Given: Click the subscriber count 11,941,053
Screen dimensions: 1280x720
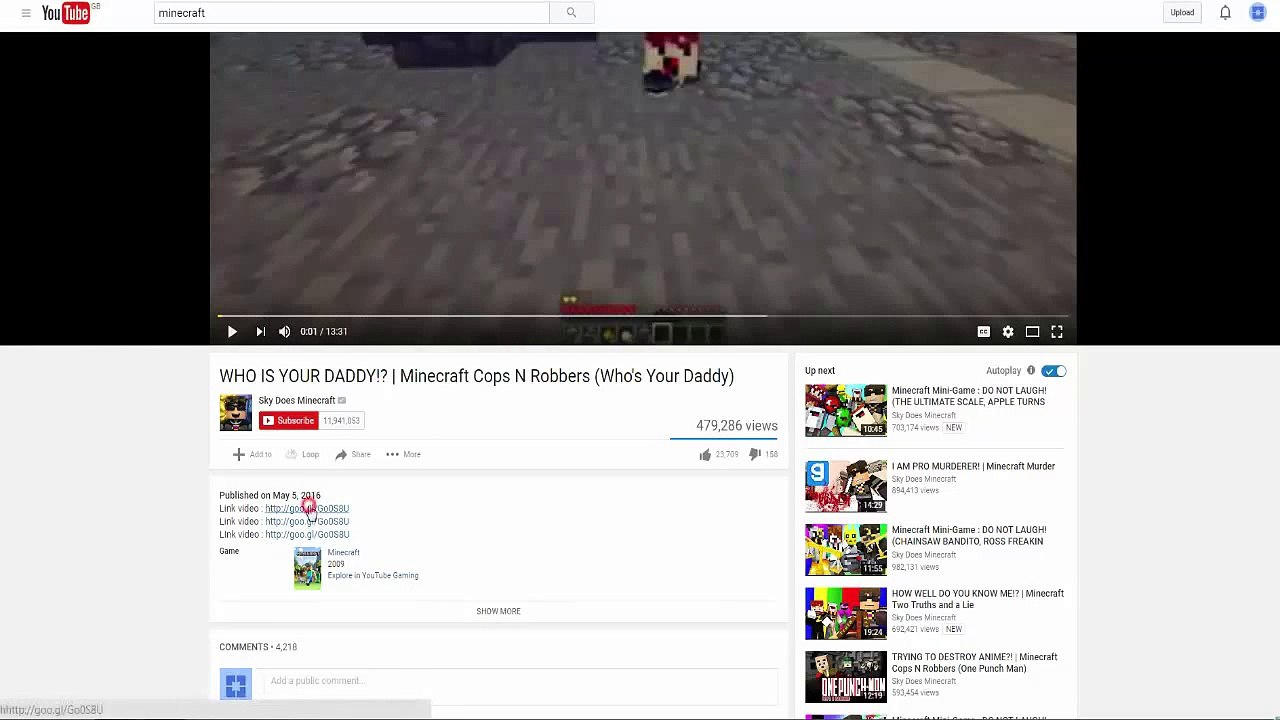Looking at the screenshot, I should 341,421.
